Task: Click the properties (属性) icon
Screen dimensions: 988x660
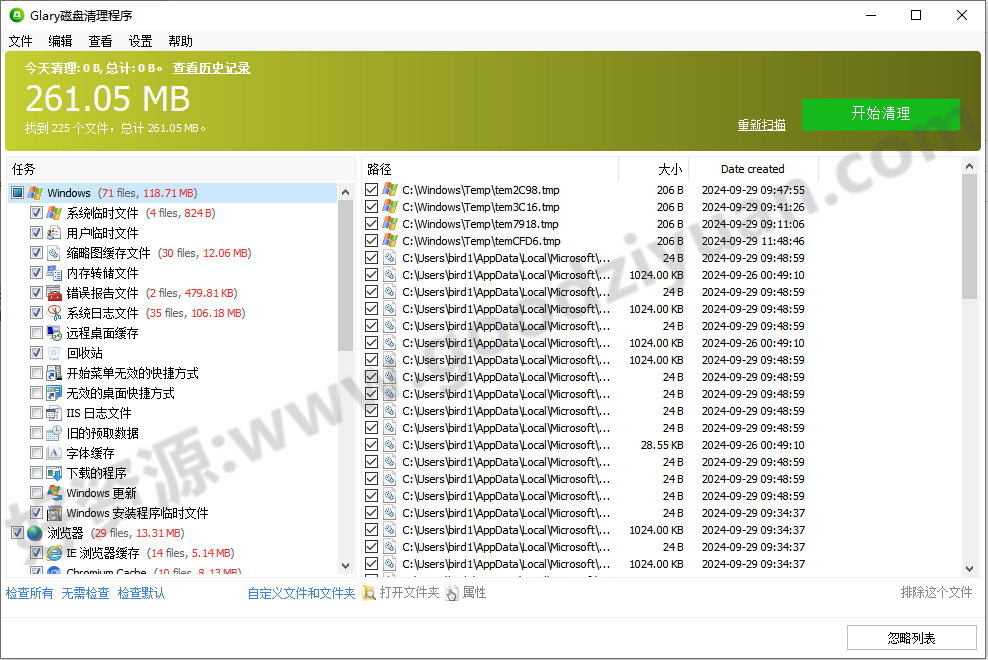Action: [452, 592]
